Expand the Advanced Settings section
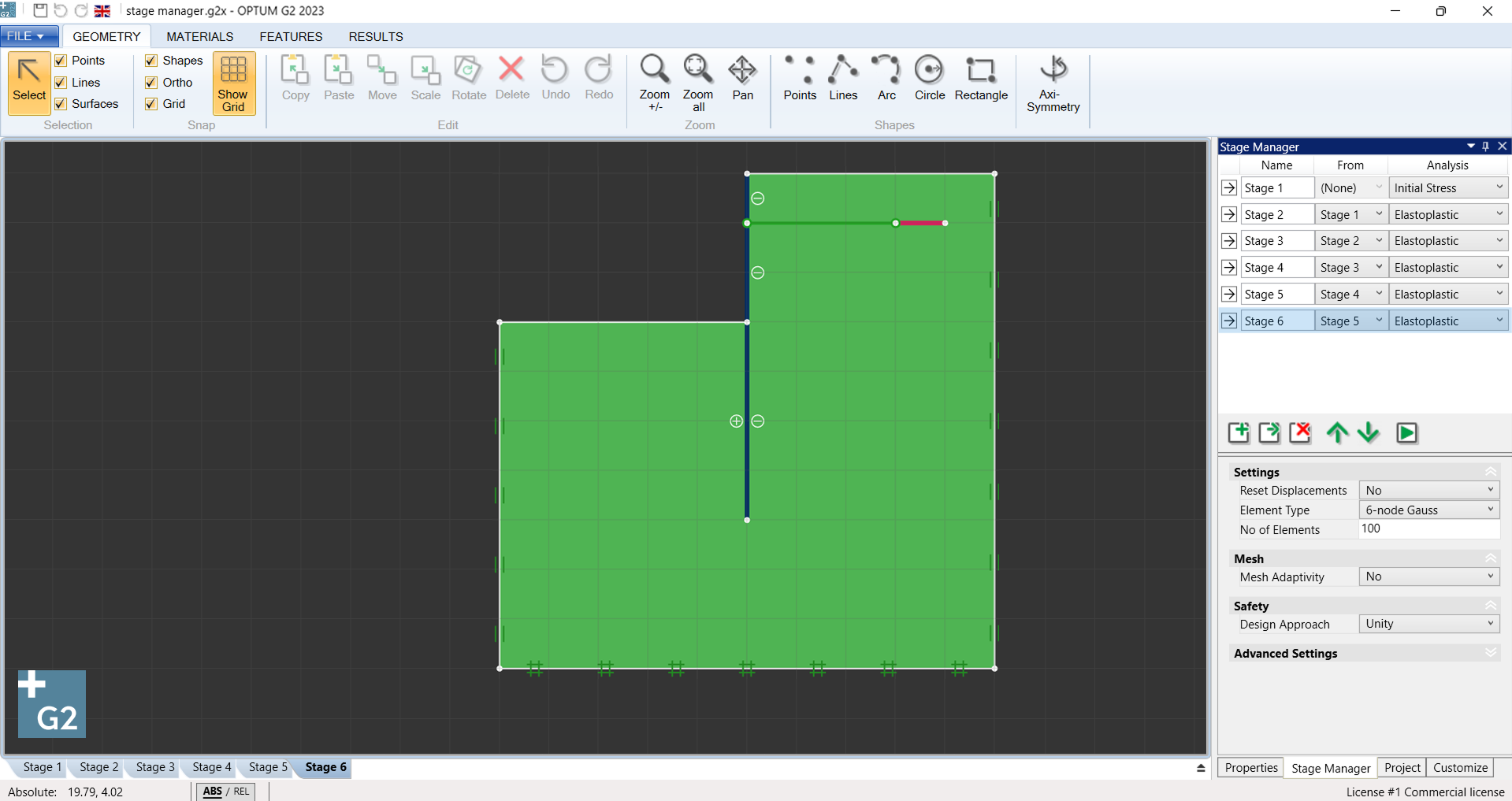The image size is (1512, 801). click(x=1490, y=653)
